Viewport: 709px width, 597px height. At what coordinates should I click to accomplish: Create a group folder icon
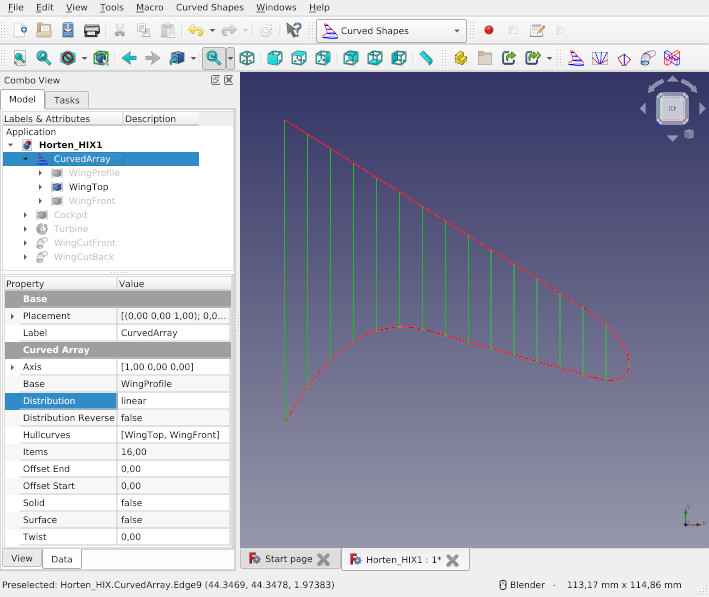[485, 58]
